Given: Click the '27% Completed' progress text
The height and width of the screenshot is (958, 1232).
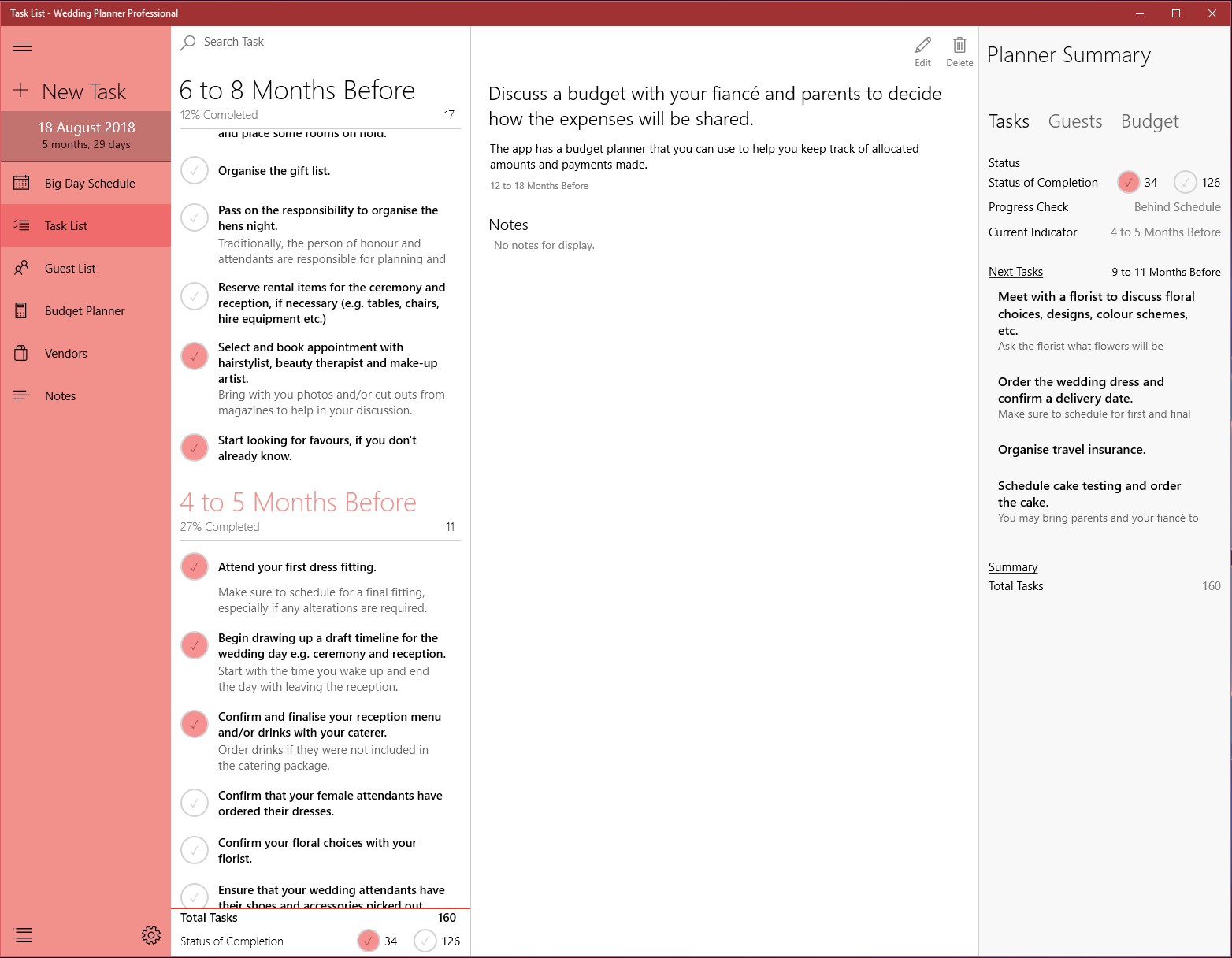Looking at the screenshot, I should tap(220, 527).
